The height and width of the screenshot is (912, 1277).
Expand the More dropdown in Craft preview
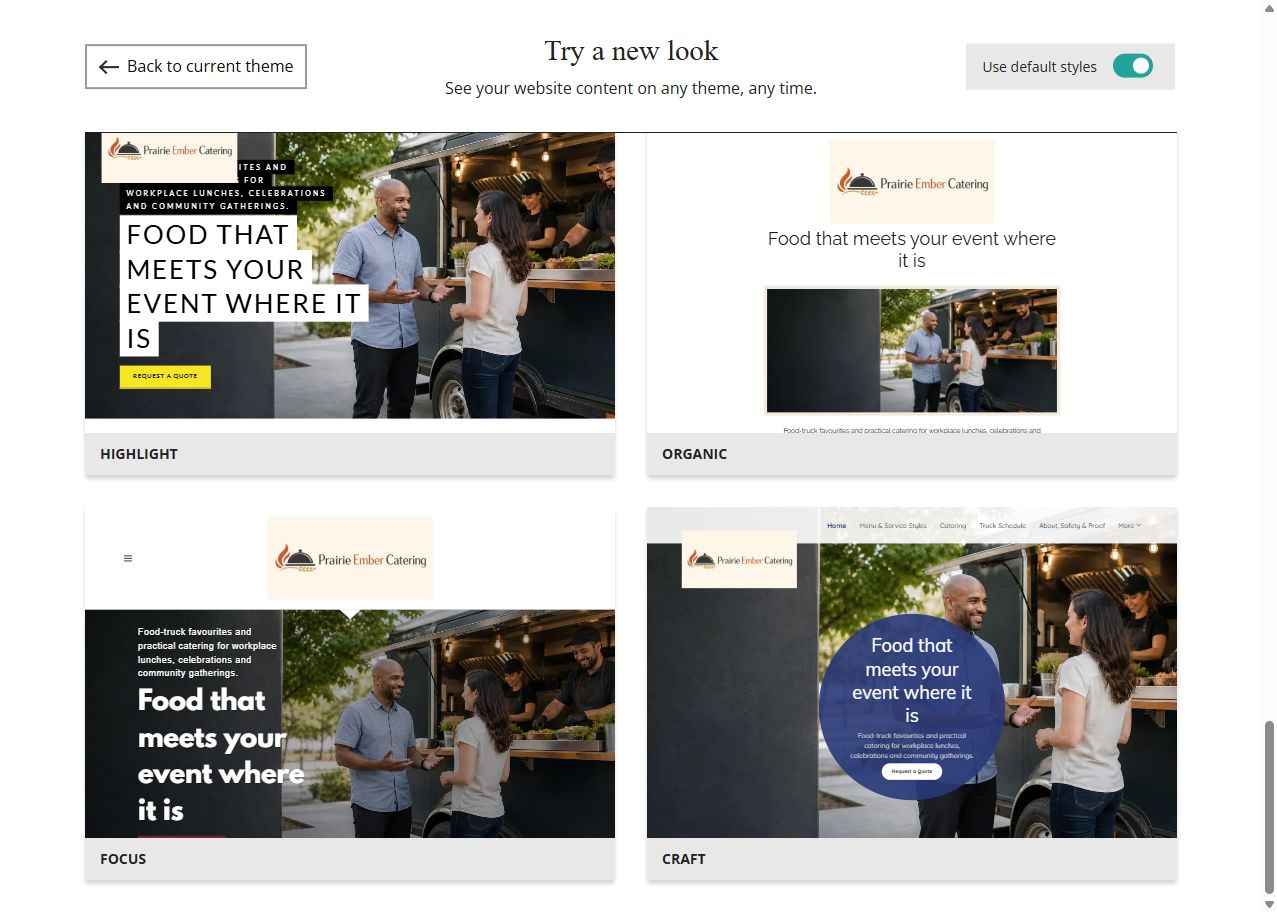point(1129,525)
